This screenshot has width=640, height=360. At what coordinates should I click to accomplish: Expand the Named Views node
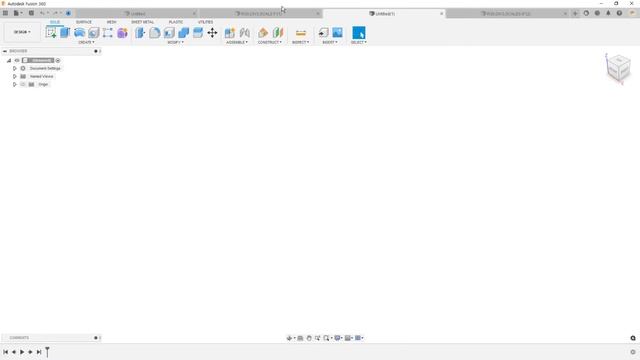click(15, 76)
